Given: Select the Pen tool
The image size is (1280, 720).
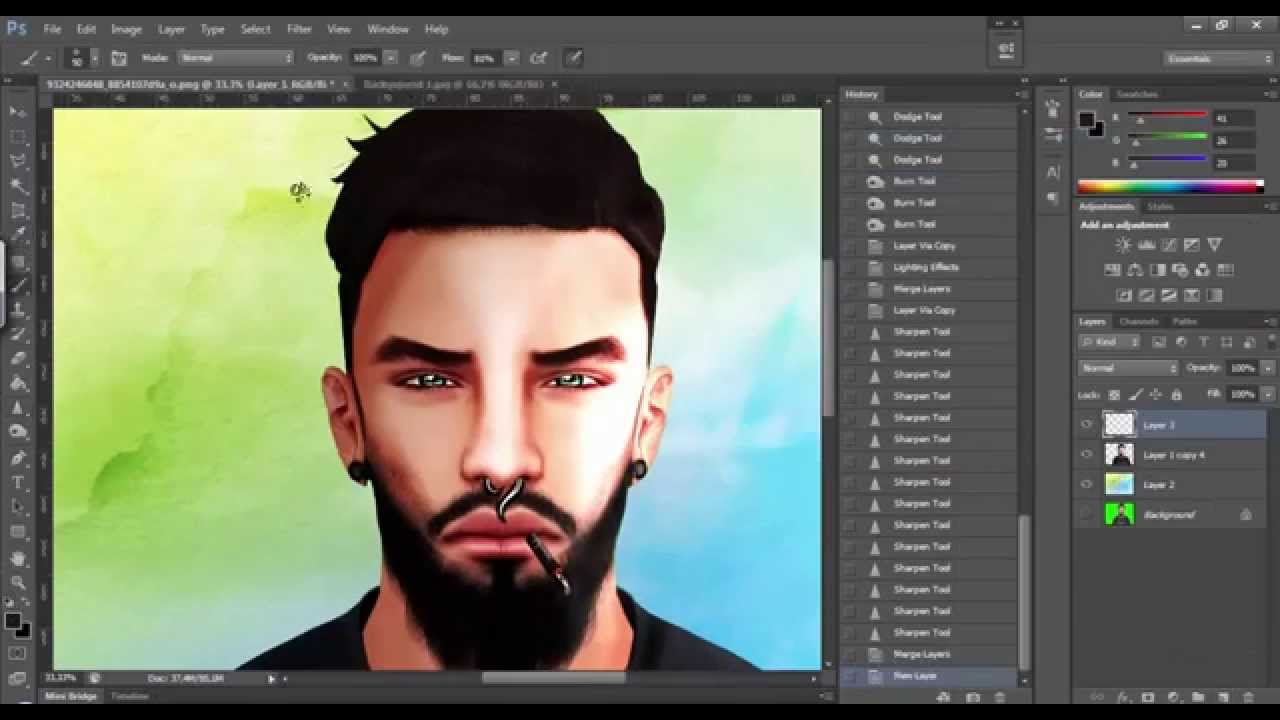Looking at the screenshot, I should pyautogui.click(x=18, y=457).
